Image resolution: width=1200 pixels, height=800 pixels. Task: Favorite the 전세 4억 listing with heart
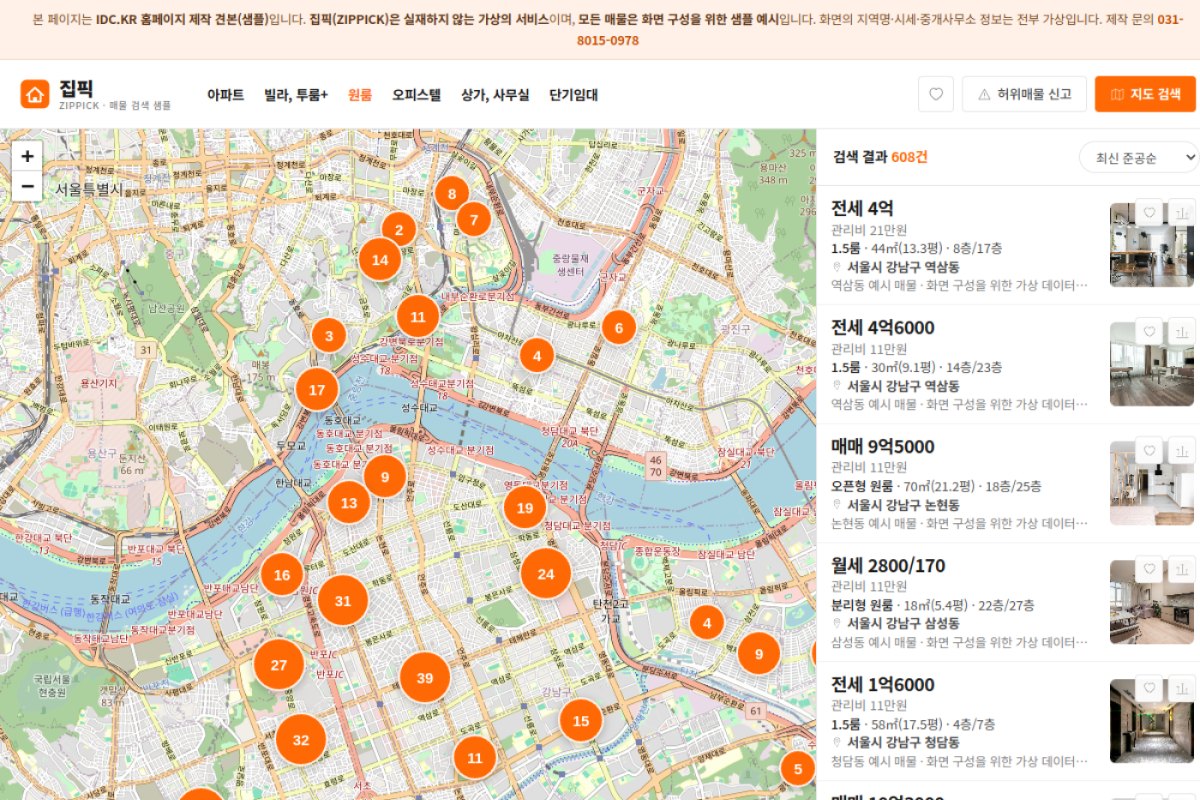1150,213
